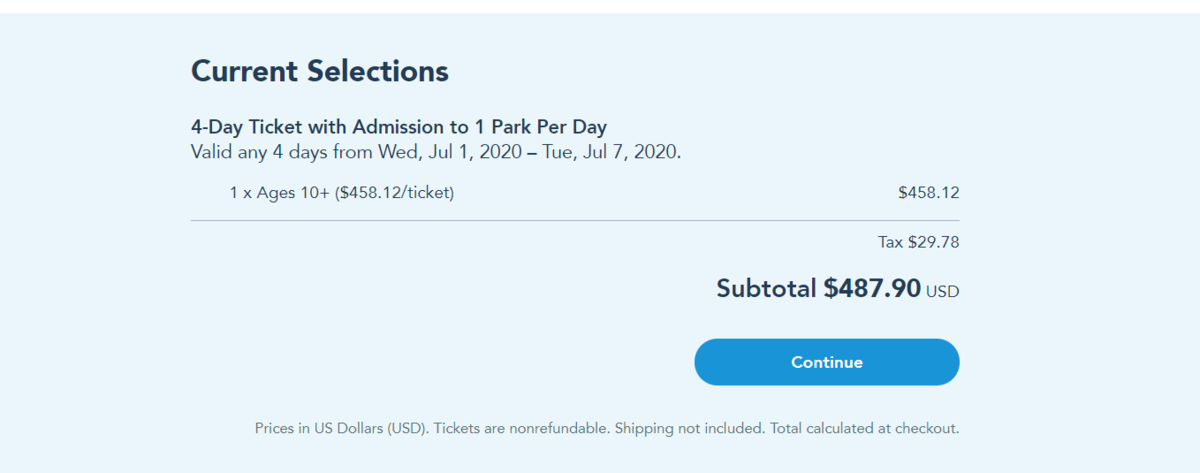
Task: Click the Tax $29.78 amount
Action: click(918, 242)
